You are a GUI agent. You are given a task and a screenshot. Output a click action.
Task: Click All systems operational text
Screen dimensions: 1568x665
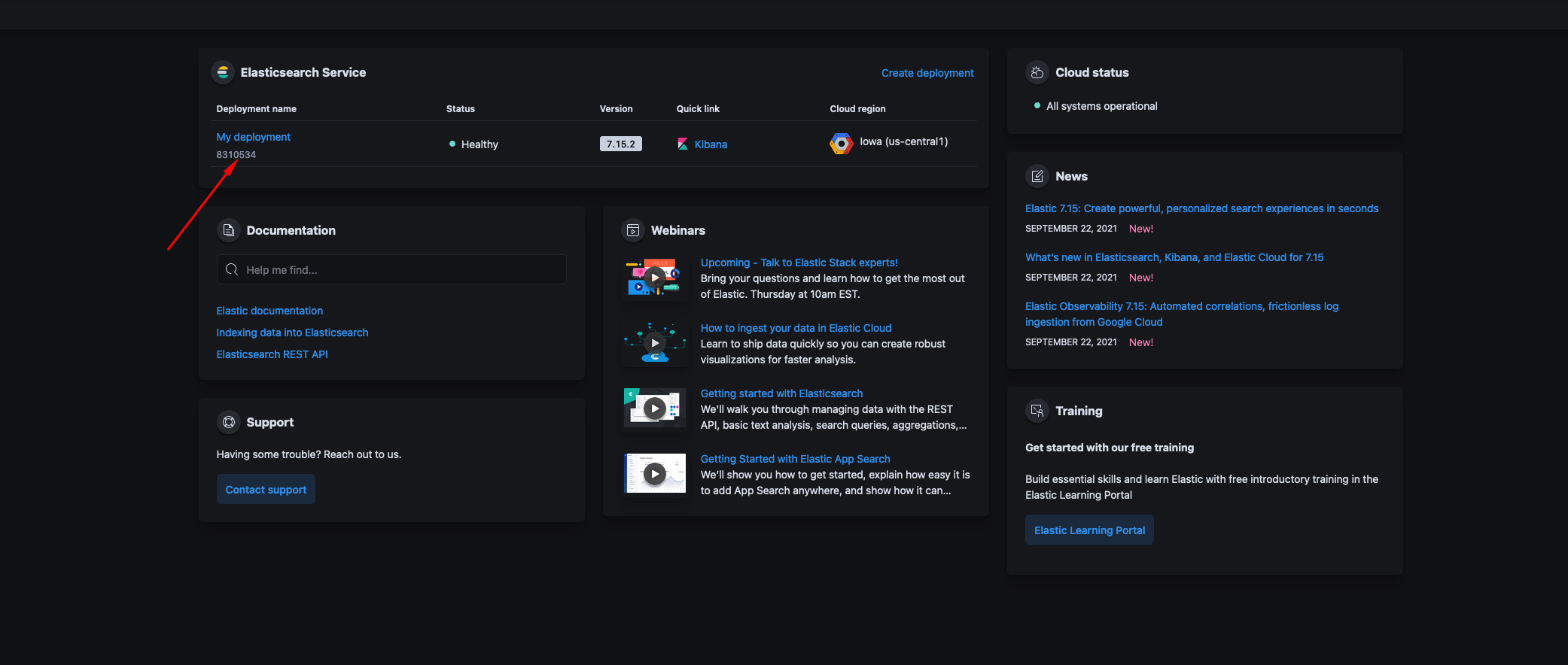(1101, 106)
